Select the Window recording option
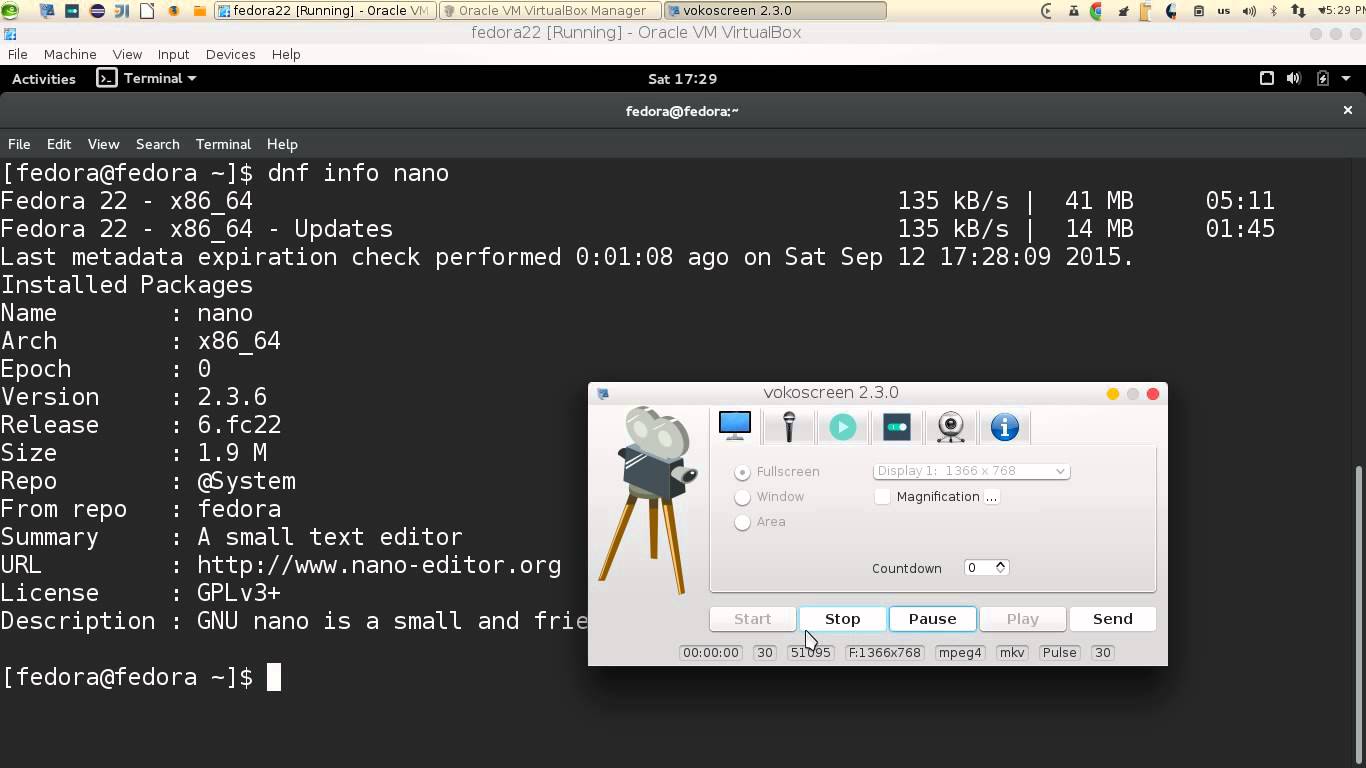This screenshot has width=1366, height=768. tap(742, 497)
